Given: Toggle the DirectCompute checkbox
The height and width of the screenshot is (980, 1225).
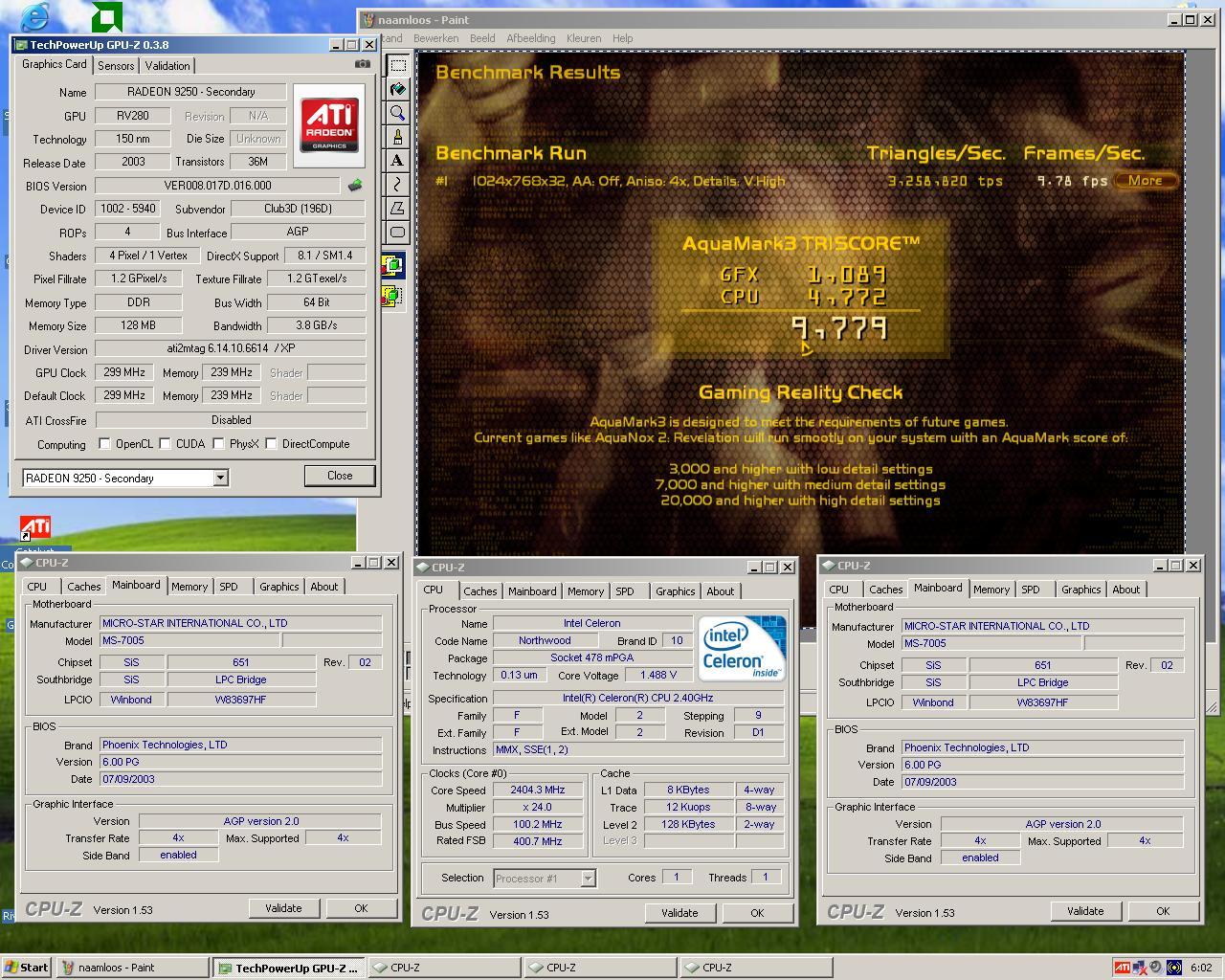Looking at the screenshot, I should click(271, 443).
